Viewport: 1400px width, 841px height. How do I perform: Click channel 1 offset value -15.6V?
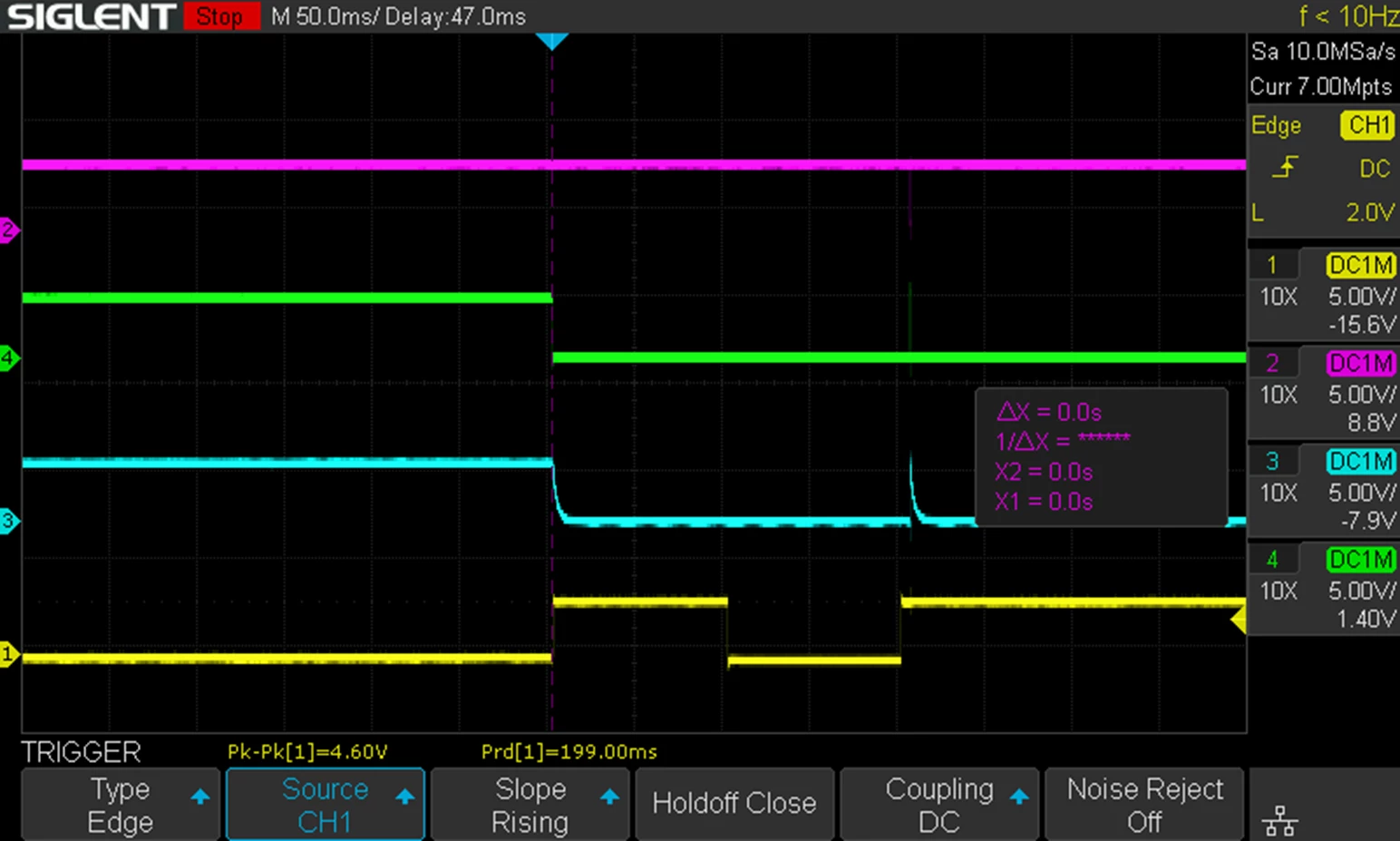pyautogui.click(x=1363, y=324)
